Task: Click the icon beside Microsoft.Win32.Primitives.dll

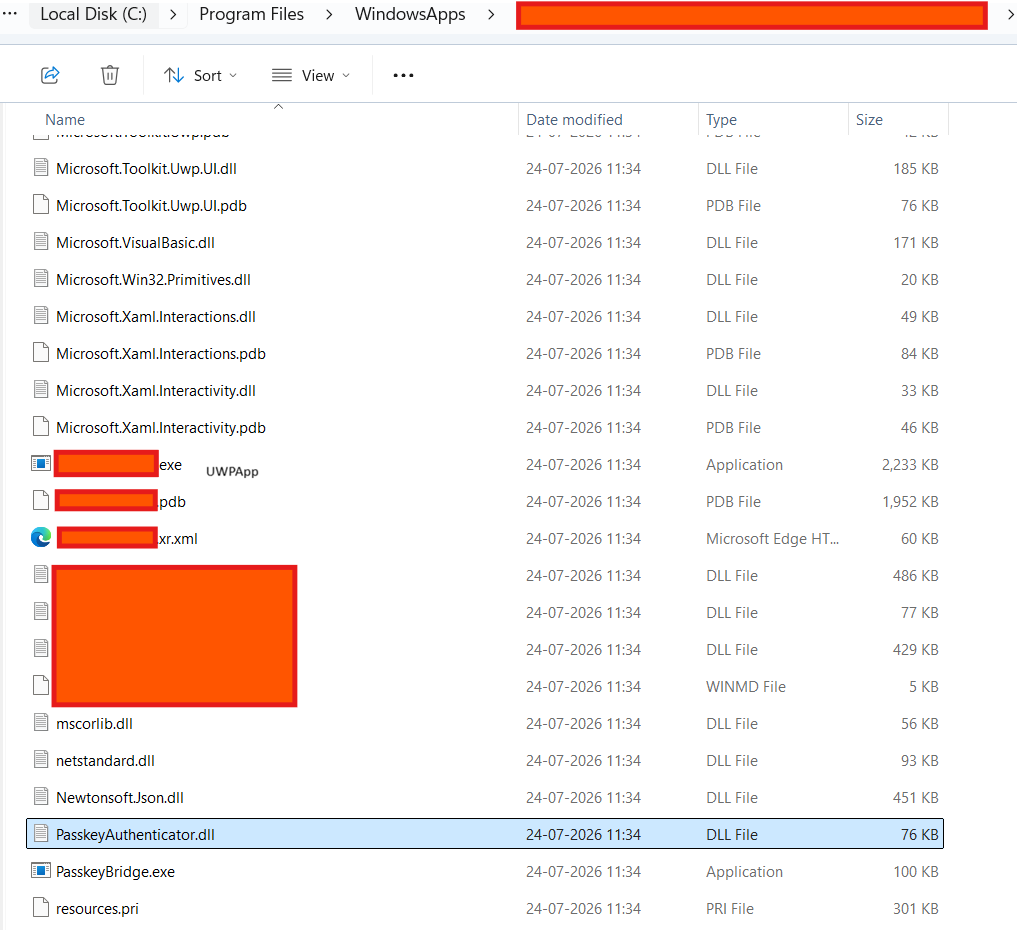Action: 41,278
